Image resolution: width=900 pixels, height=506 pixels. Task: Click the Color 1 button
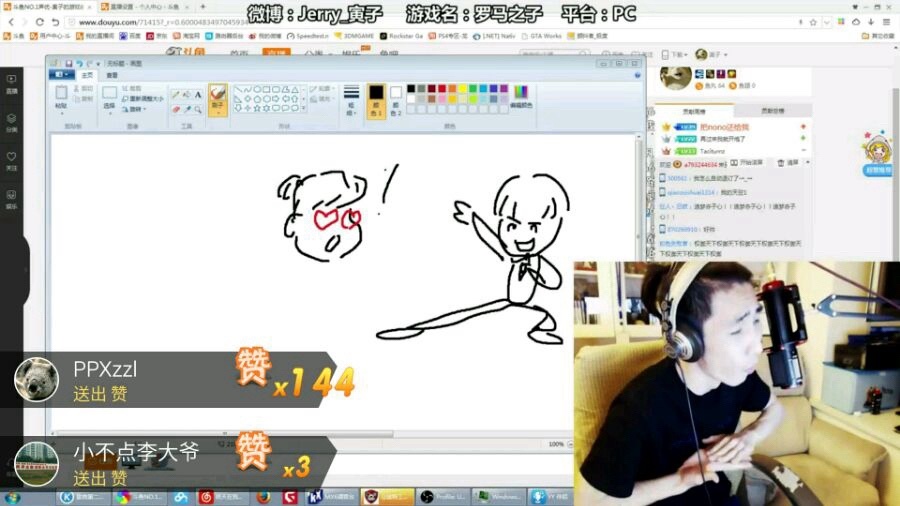click(376, 100)
